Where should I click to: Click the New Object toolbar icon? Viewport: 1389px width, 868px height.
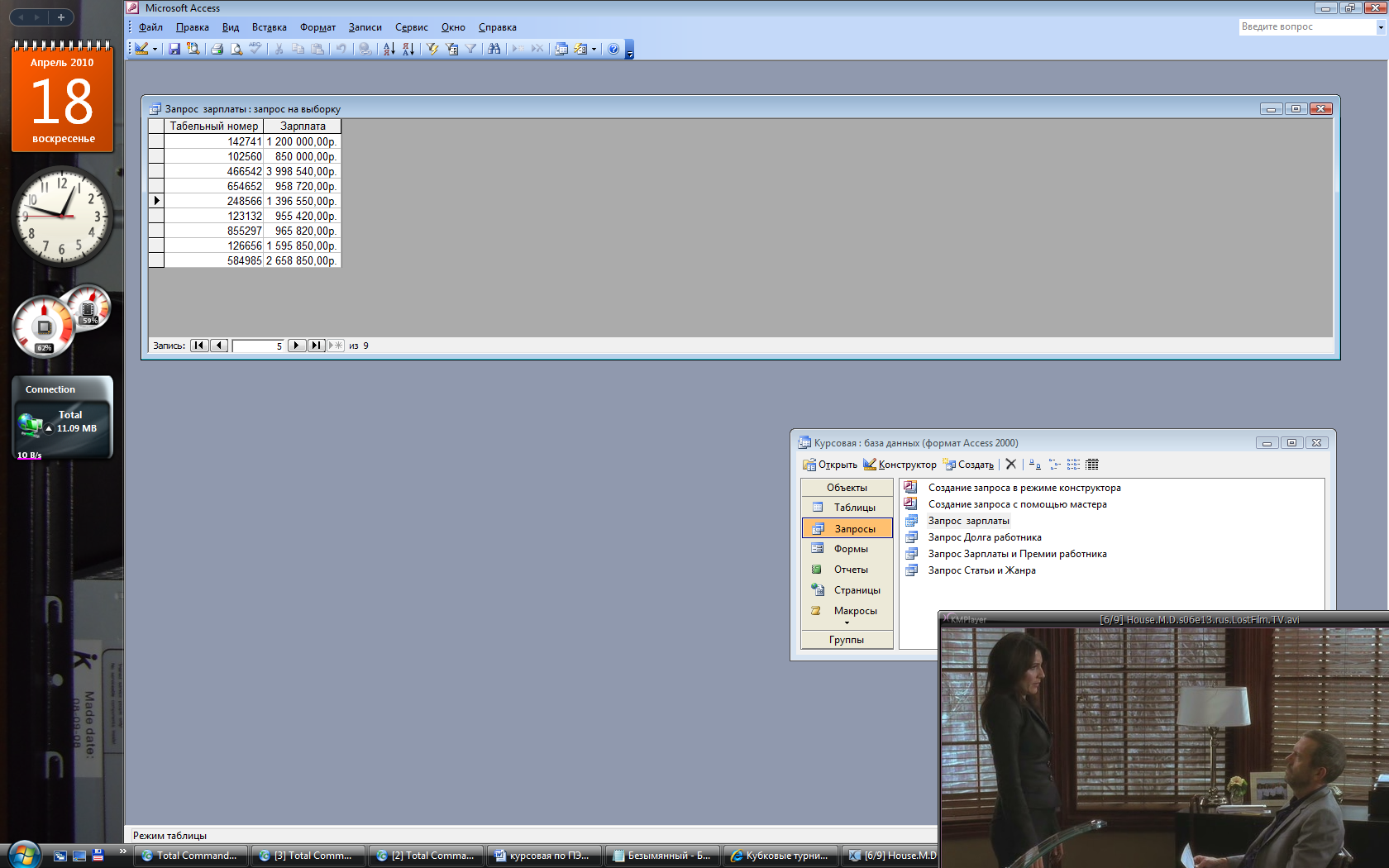point(580,49)
